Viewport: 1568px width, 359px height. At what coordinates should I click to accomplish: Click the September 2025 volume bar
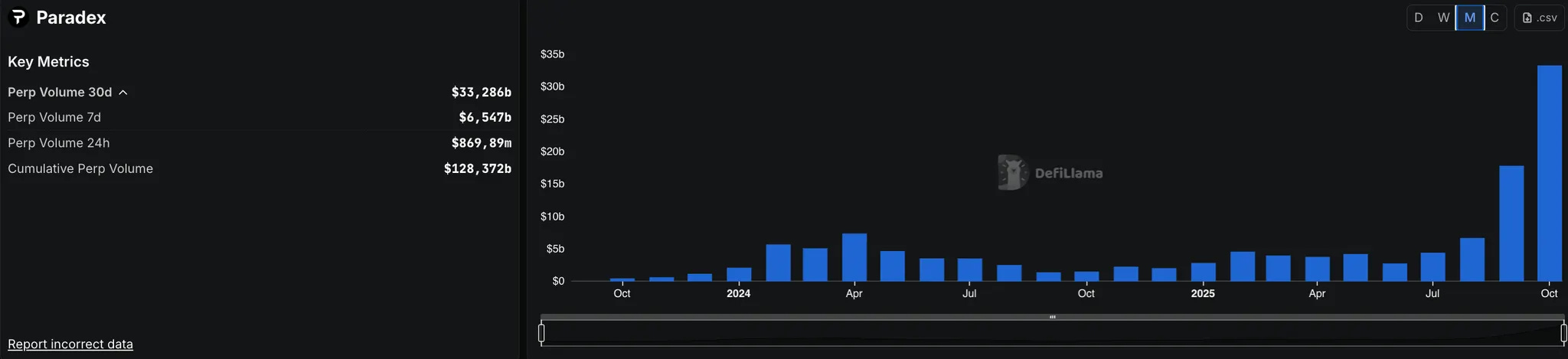click(x=1511, y=224)
